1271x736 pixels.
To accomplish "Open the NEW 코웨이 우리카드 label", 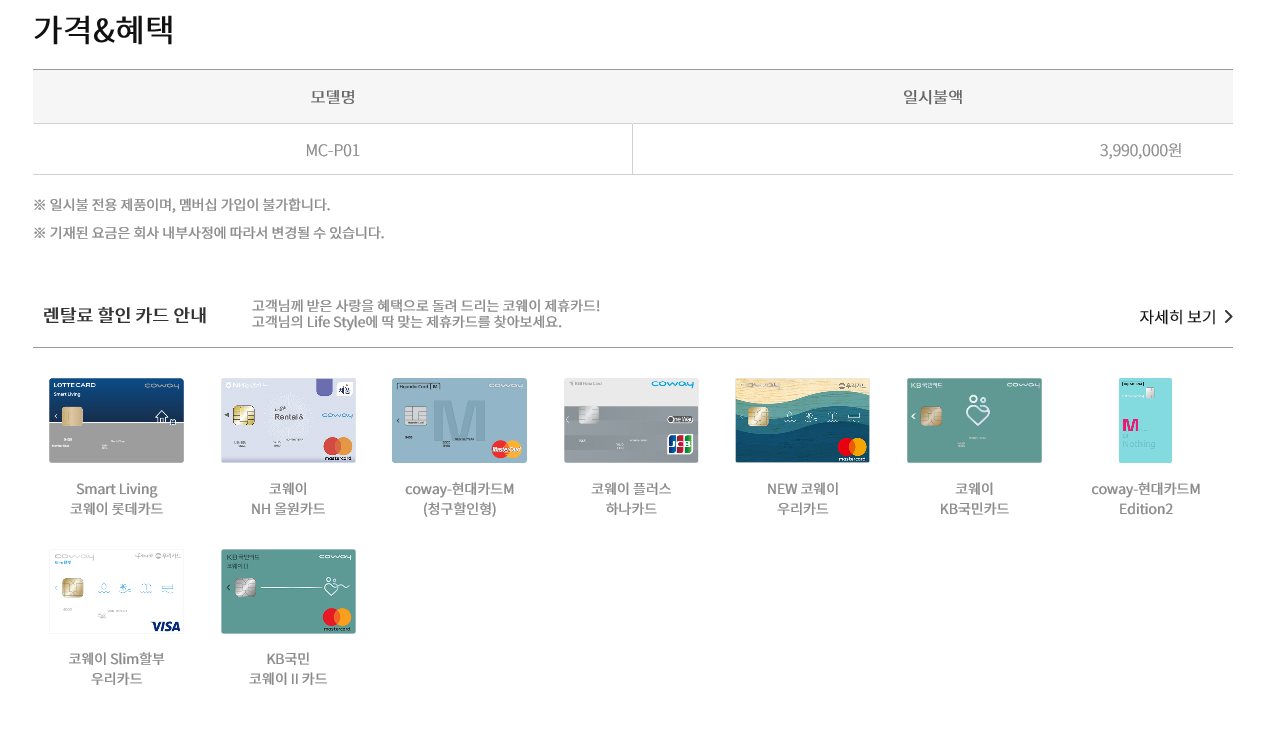I will [802, 499].
